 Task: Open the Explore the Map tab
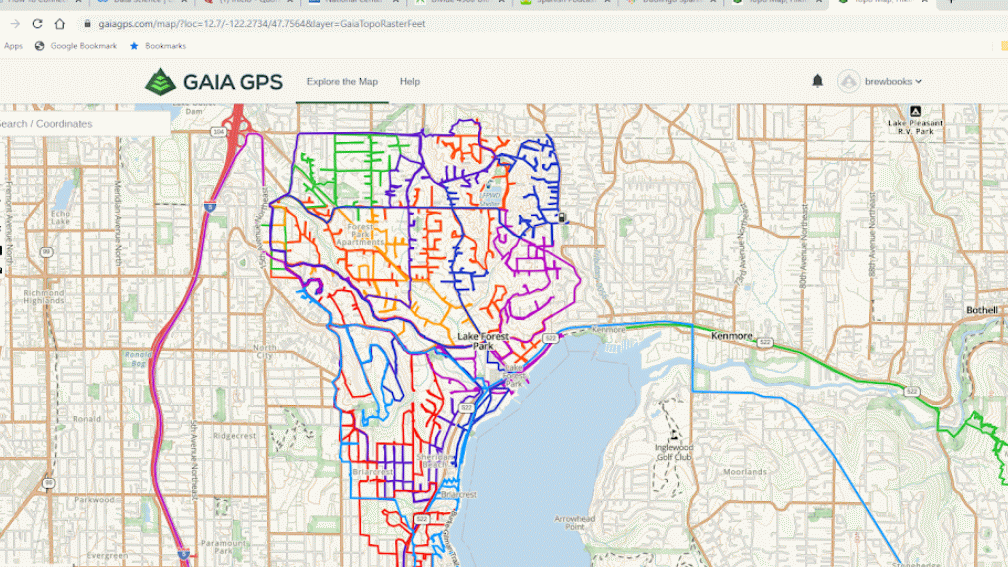coord(342,82)
